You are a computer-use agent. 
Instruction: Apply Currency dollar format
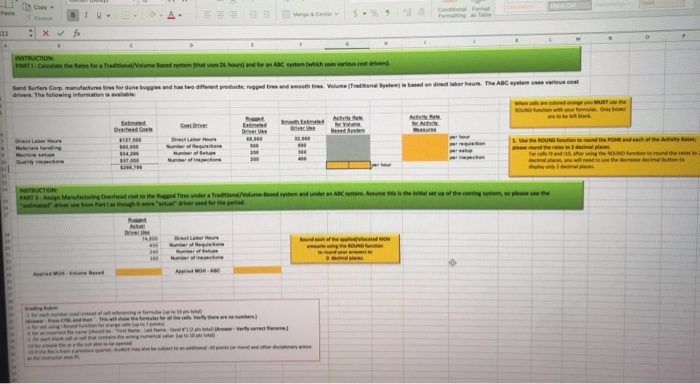[x=355, y=14]
